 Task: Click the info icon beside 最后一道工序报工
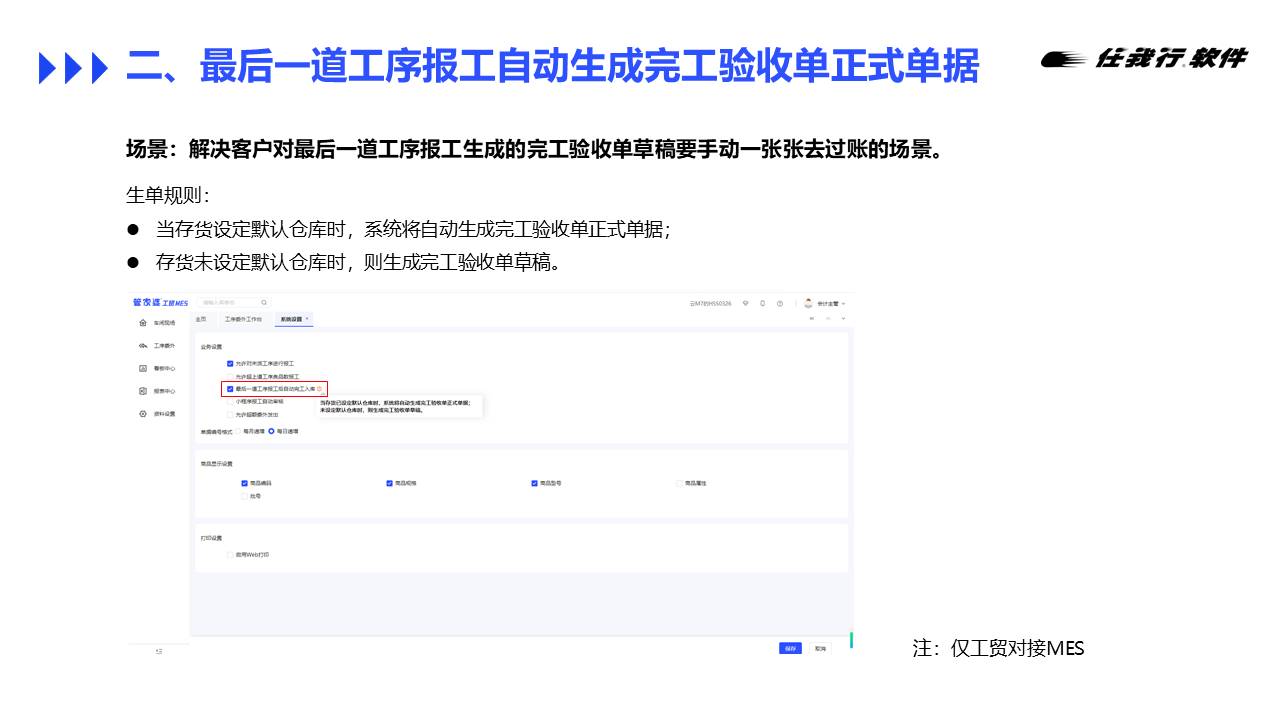pyautogui.click(x=319, y=388)
